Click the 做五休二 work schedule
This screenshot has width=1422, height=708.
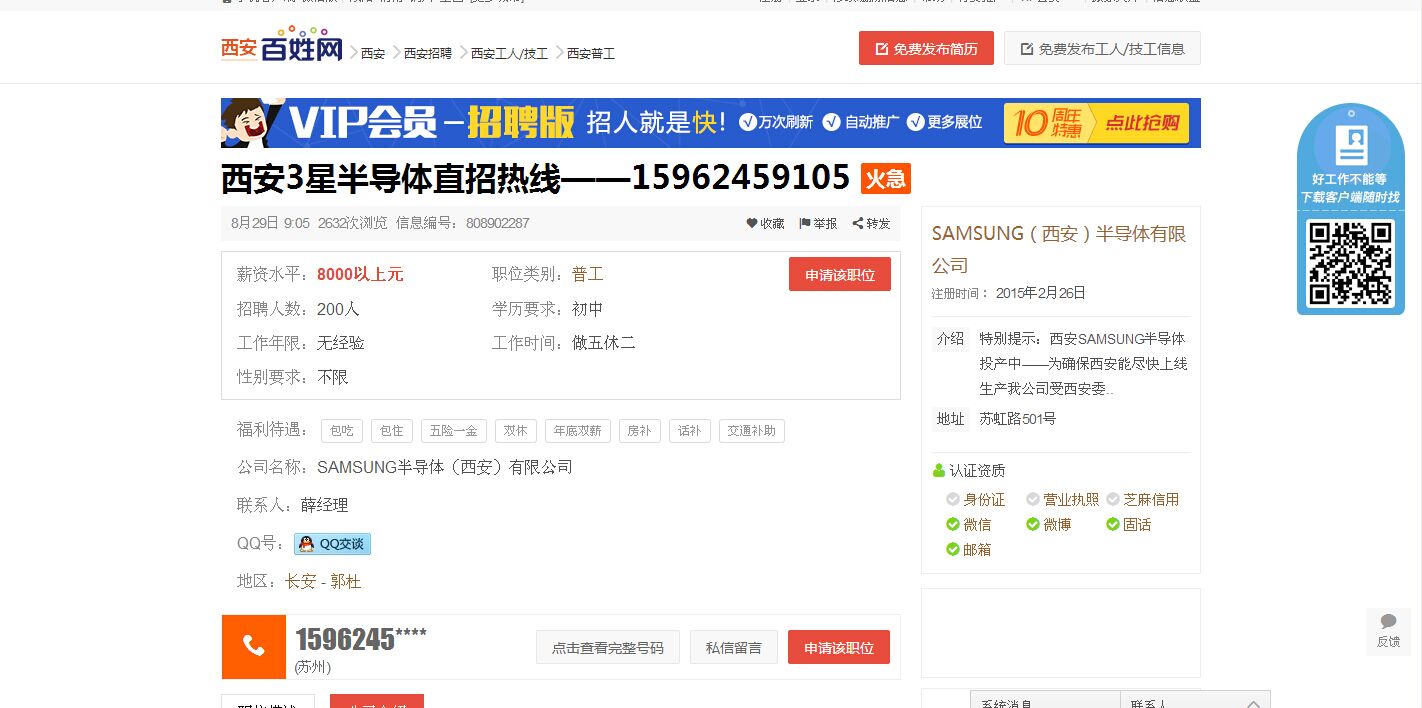(604, 343)
